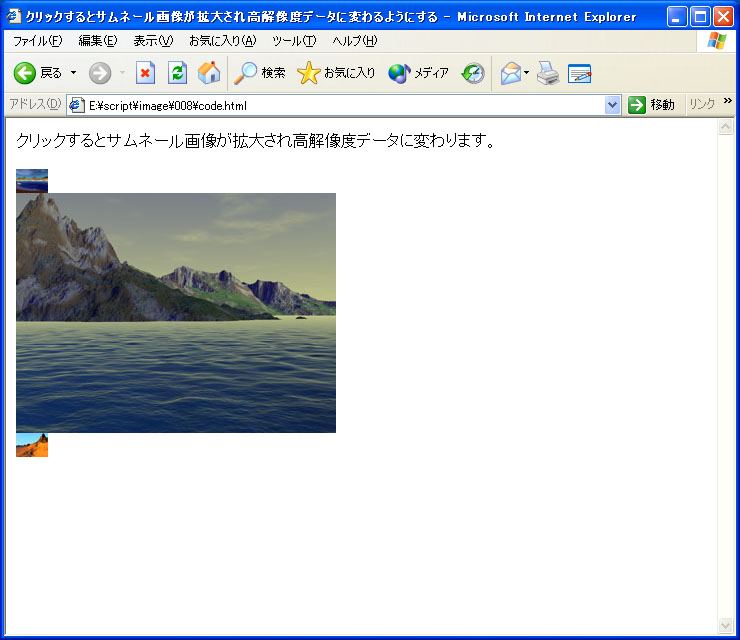
Task: Close the Internet Explorer window
Action: pos(723,17)
